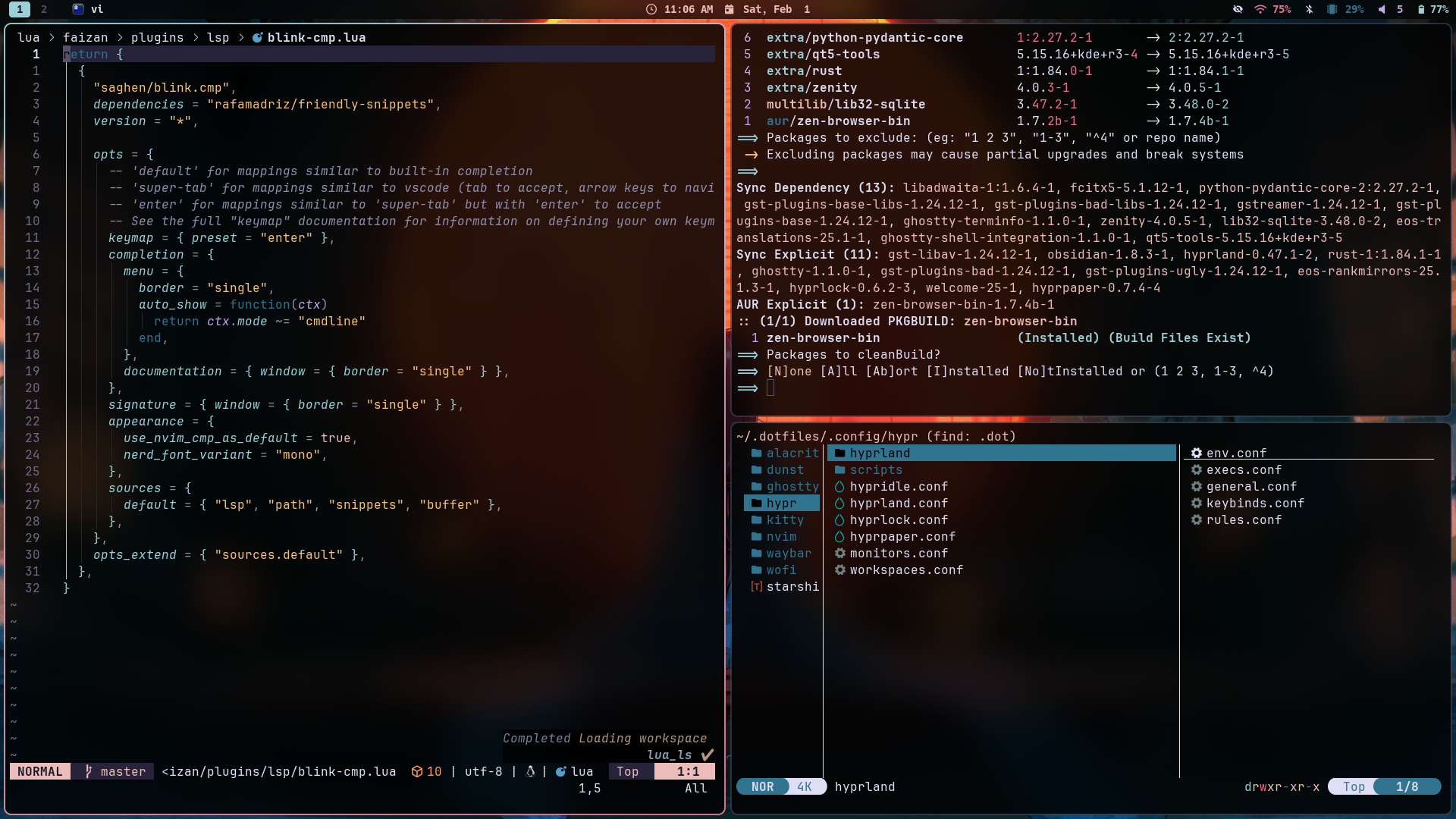Select workspace 1 indicator

pos(20,9)
